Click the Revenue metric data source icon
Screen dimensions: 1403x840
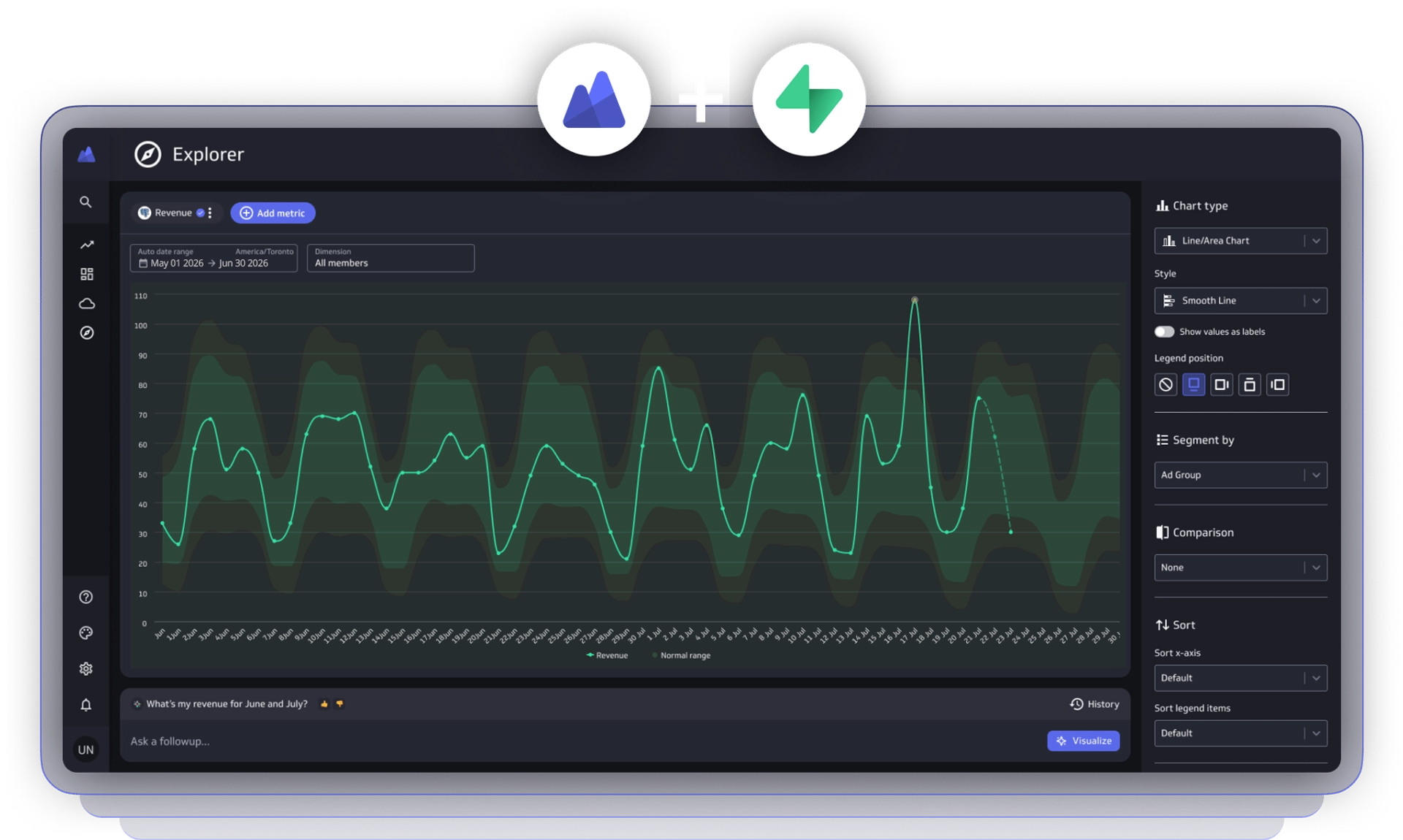(145, 213)
